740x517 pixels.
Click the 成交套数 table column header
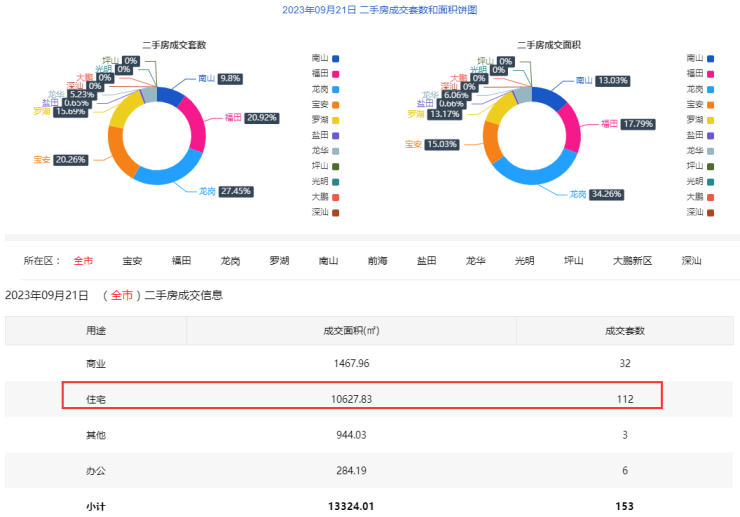coord(624,331)
